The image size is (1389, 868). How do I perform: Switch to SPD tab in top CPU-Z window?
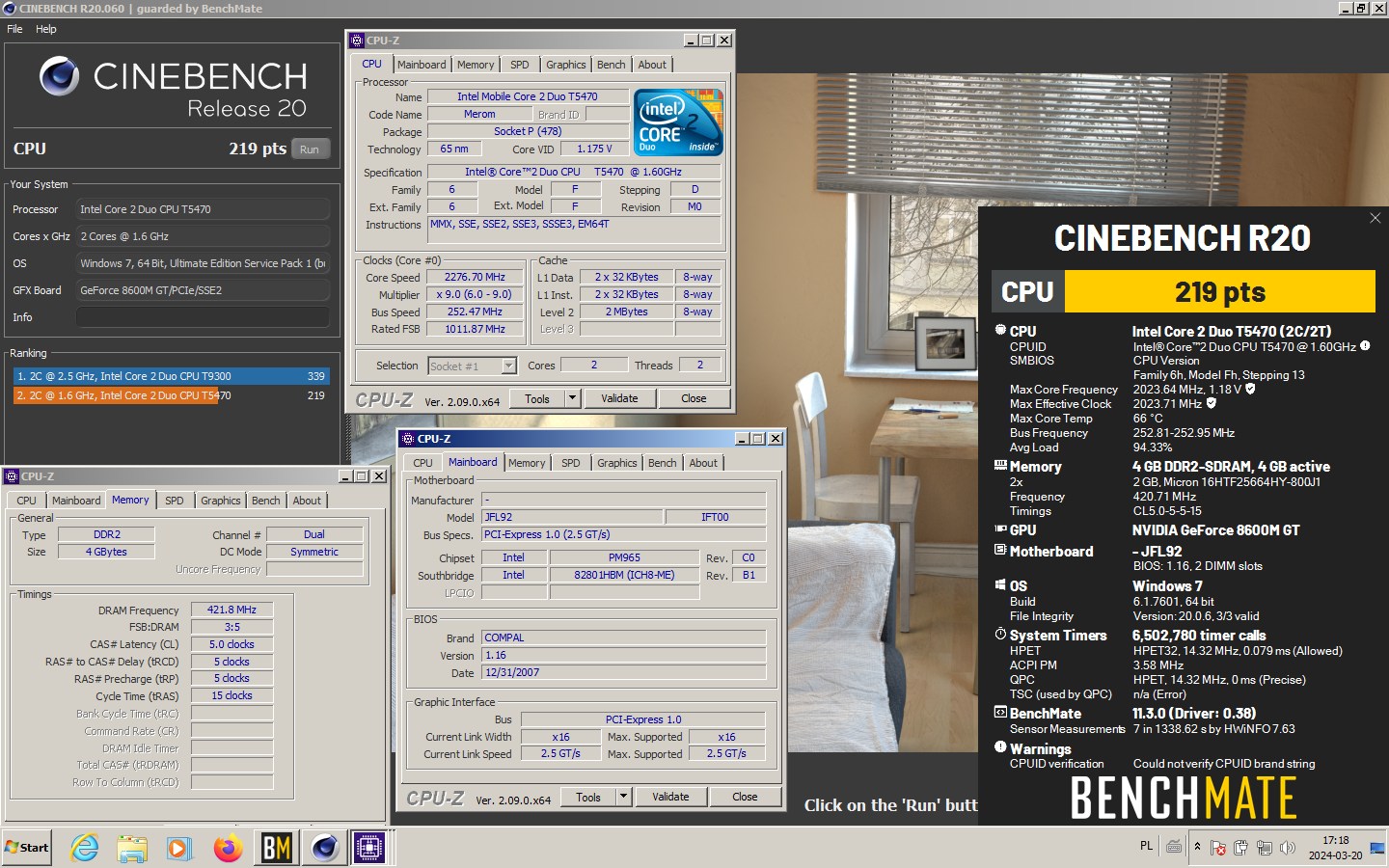pos(519,65)
